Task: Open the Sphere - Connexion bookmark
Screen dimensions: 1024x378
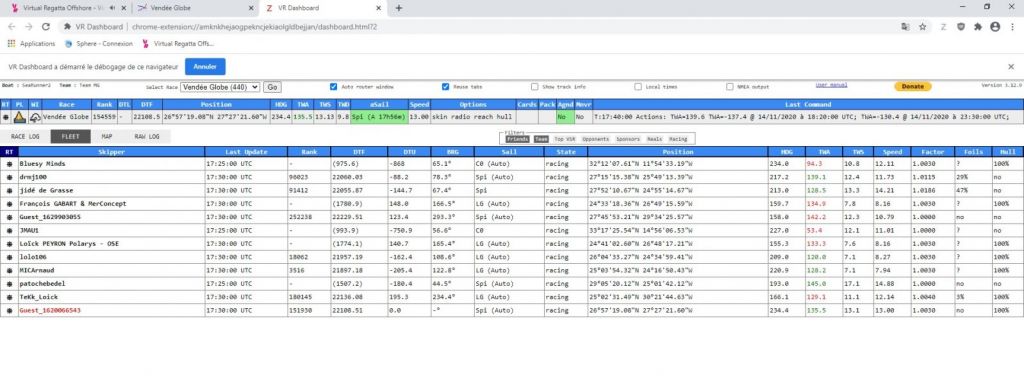Action: (x=99, y=44)
